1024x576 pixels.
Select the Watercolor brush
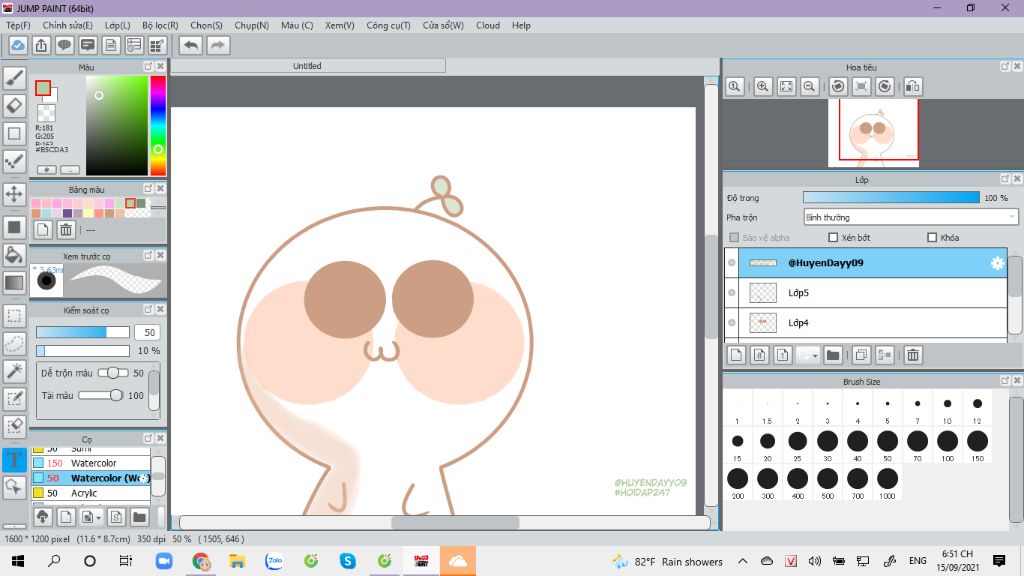pyautogui.click(x=91, y=463)
